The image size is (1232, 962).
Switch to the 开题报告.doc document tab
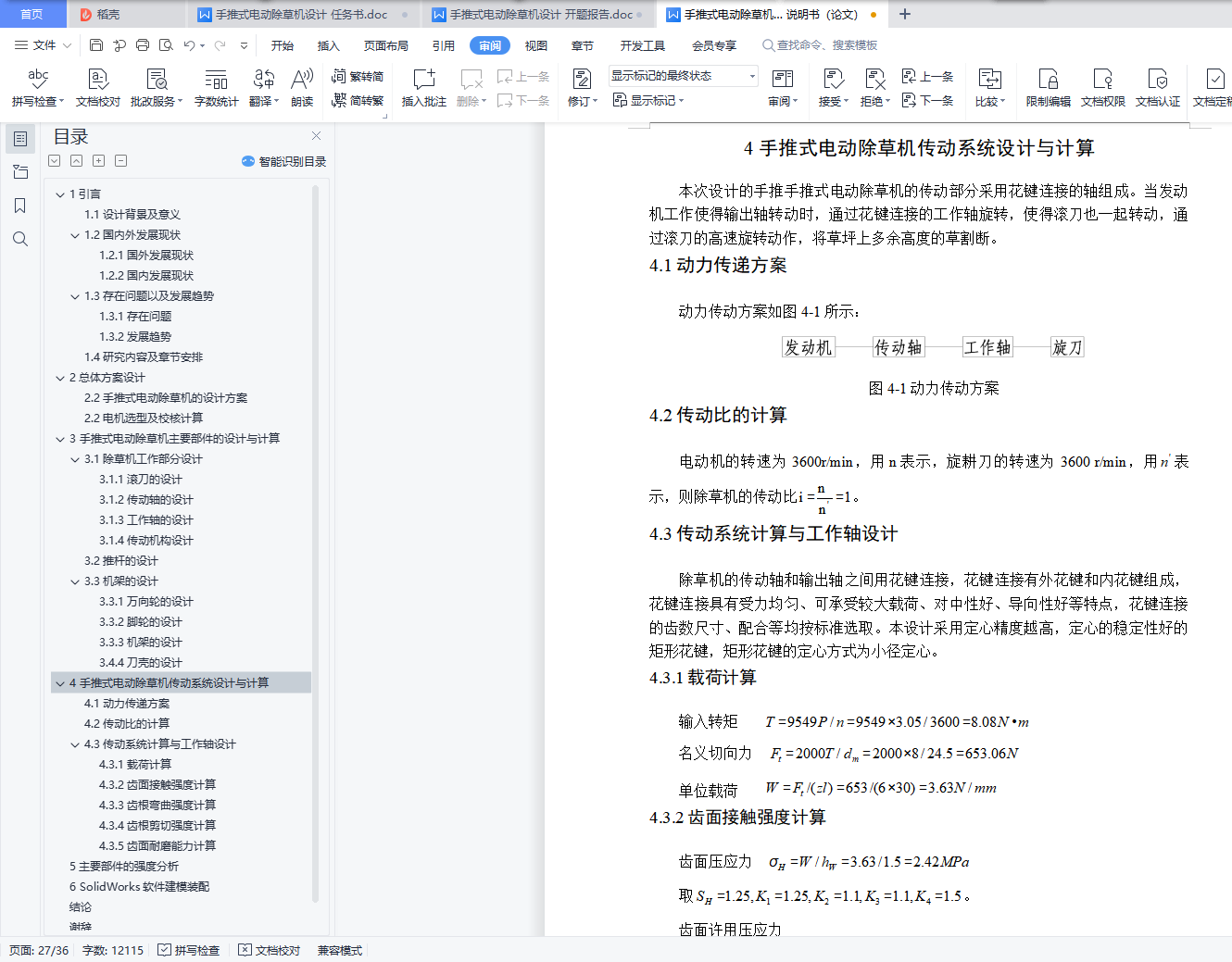537,15
